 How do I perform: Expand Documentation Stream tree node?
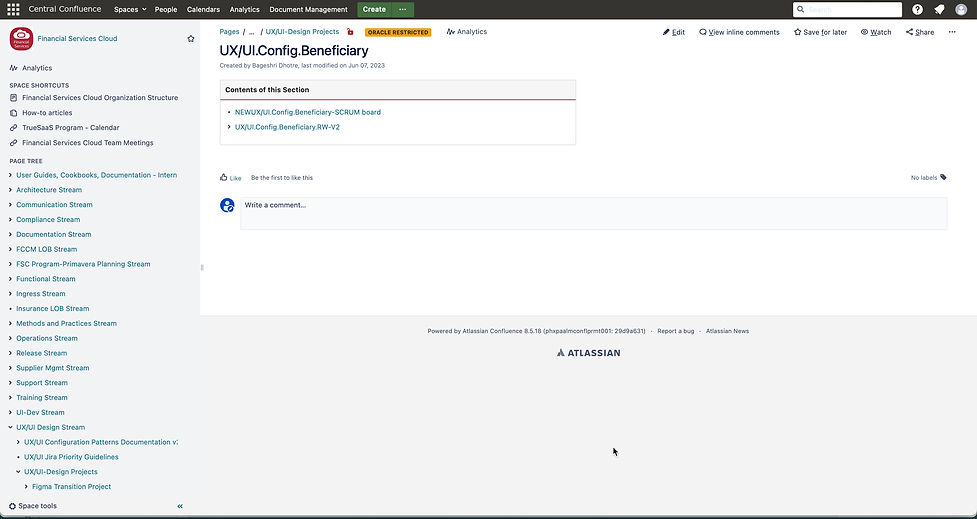pos(11,235)
